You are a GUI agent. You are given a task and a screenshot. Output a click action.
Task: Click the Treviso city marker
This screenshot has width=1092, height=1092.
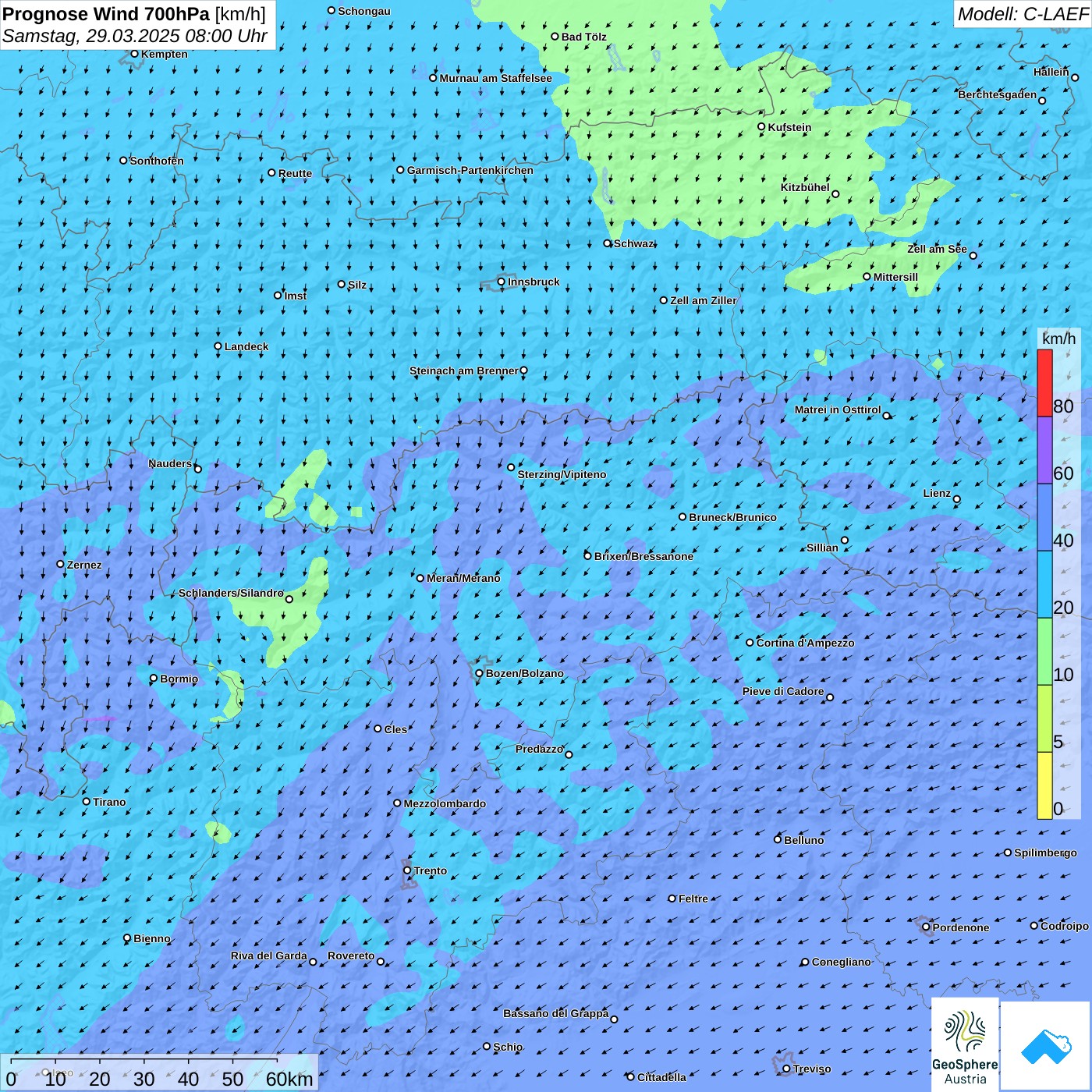click(786, 1069)
